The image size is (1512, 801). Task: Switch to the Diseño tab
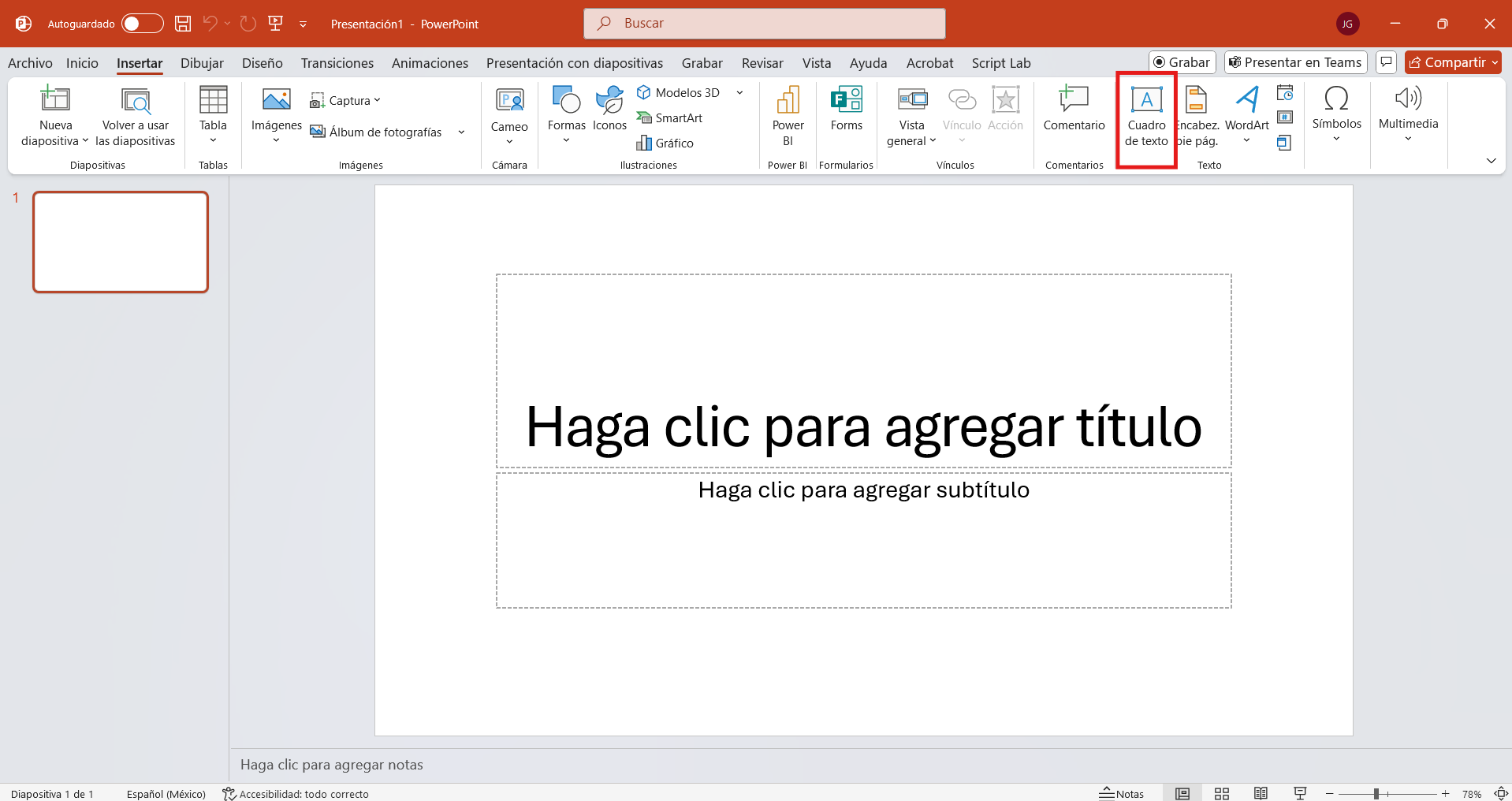pos(262,63)
